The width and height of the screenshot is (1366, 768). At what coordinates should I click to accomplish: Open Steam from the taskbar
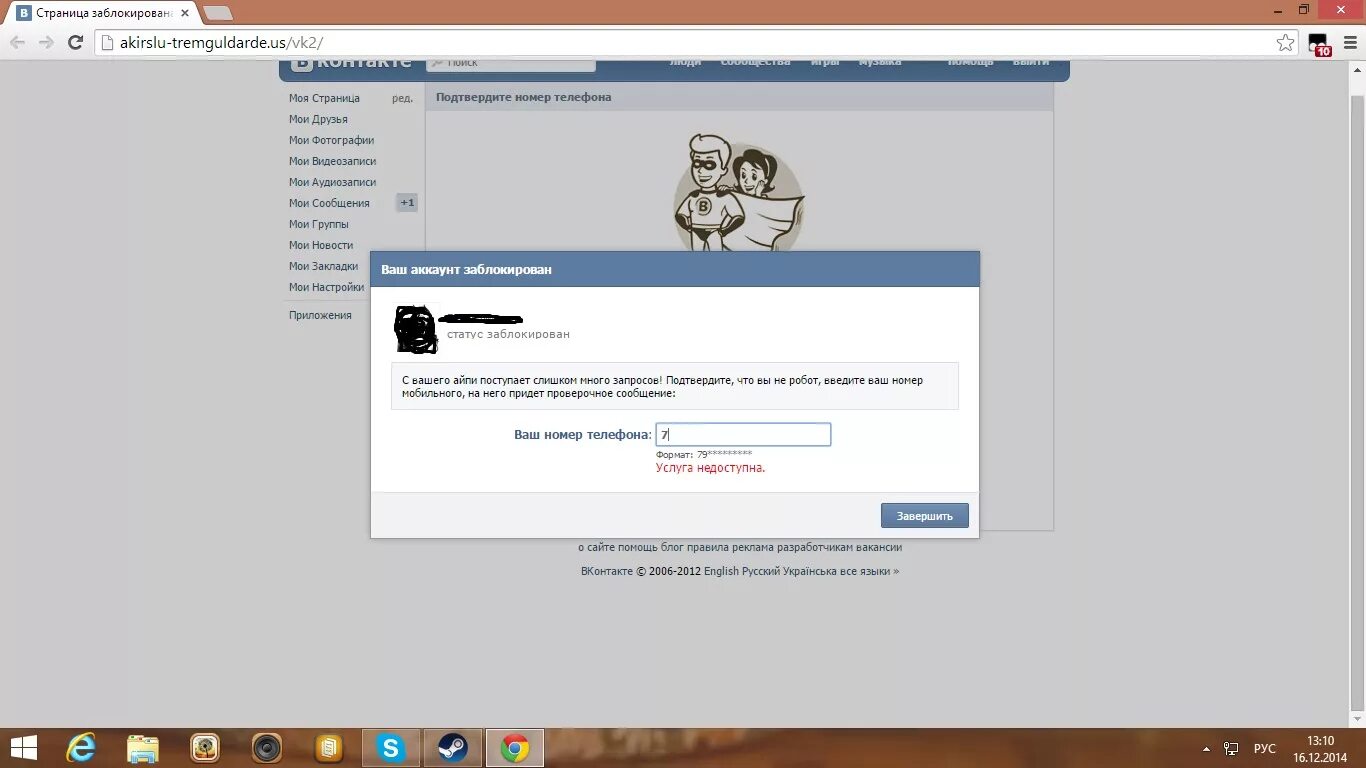coord(453,748)
